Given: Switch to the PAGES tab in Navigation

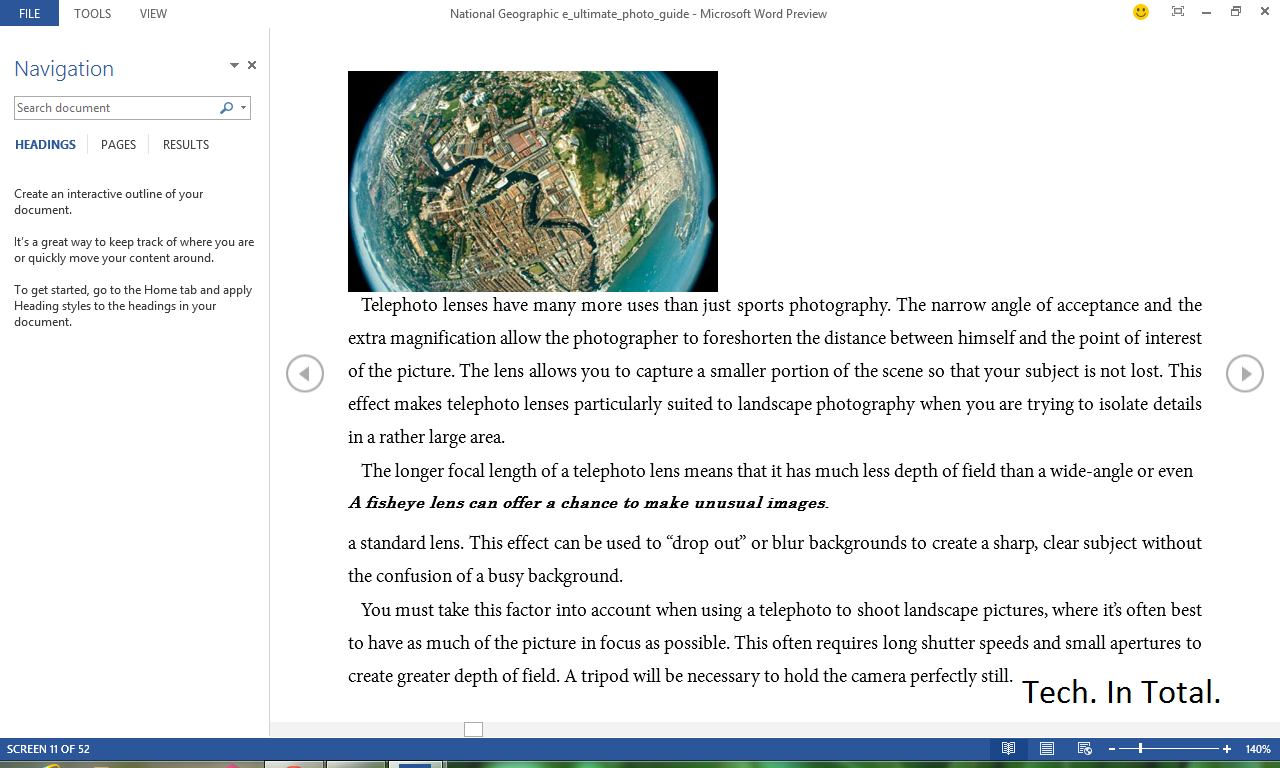Looking at the screenshot, I should click(x=118, y=144).
